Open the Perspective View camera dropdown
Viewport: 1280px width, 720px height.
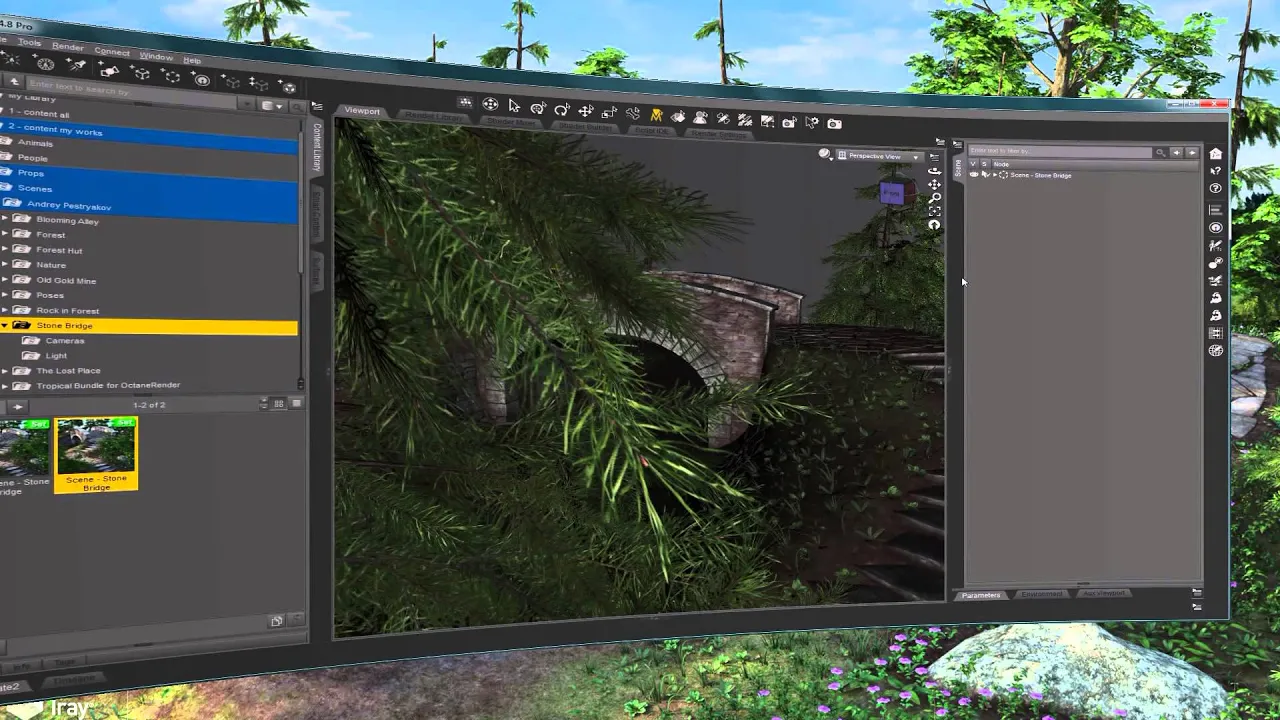880,156
